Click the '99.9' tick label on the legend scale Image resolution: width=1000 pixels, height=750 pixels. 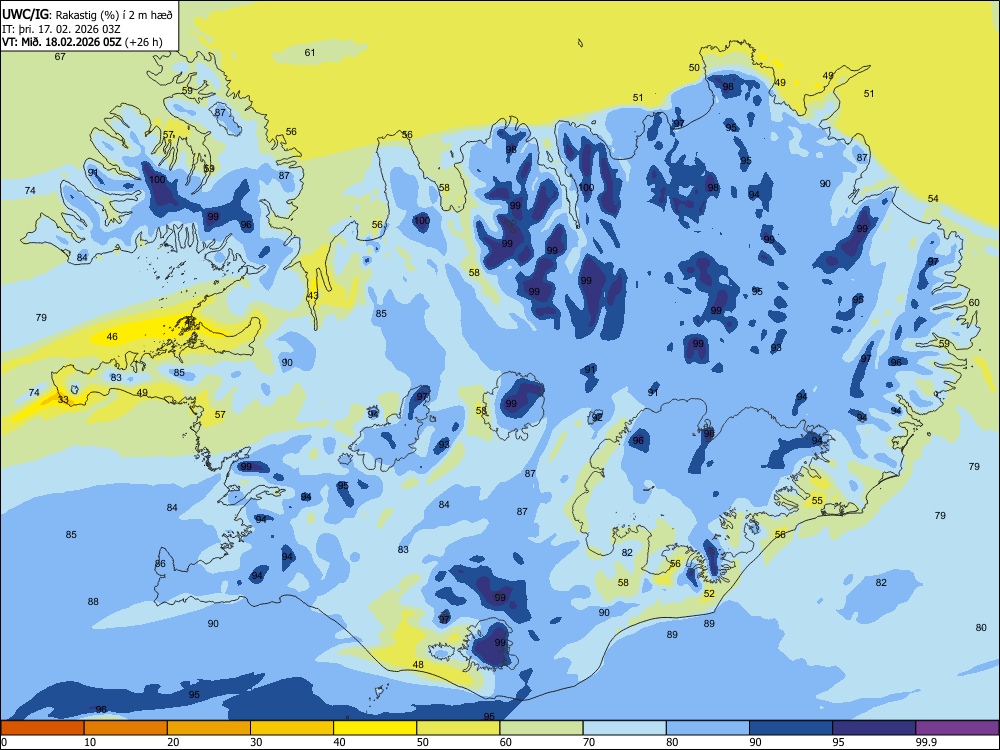click(925, 742)
